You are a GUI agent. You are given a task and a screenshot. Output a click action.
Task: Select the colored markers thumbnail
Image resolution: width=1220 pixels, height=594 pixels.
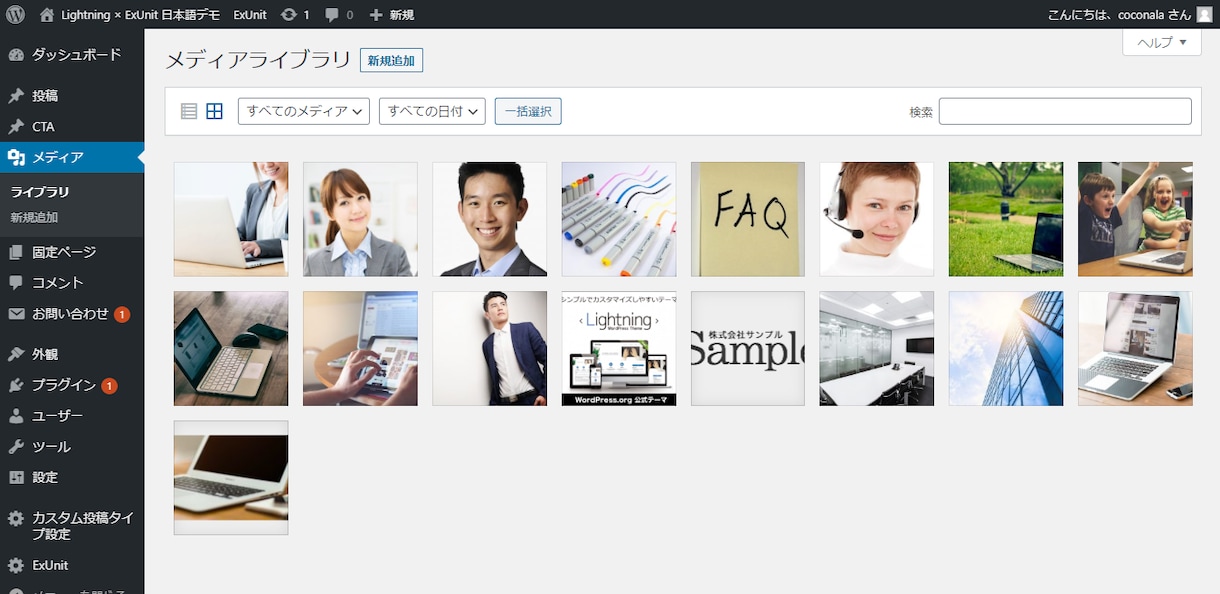point(619,219)
